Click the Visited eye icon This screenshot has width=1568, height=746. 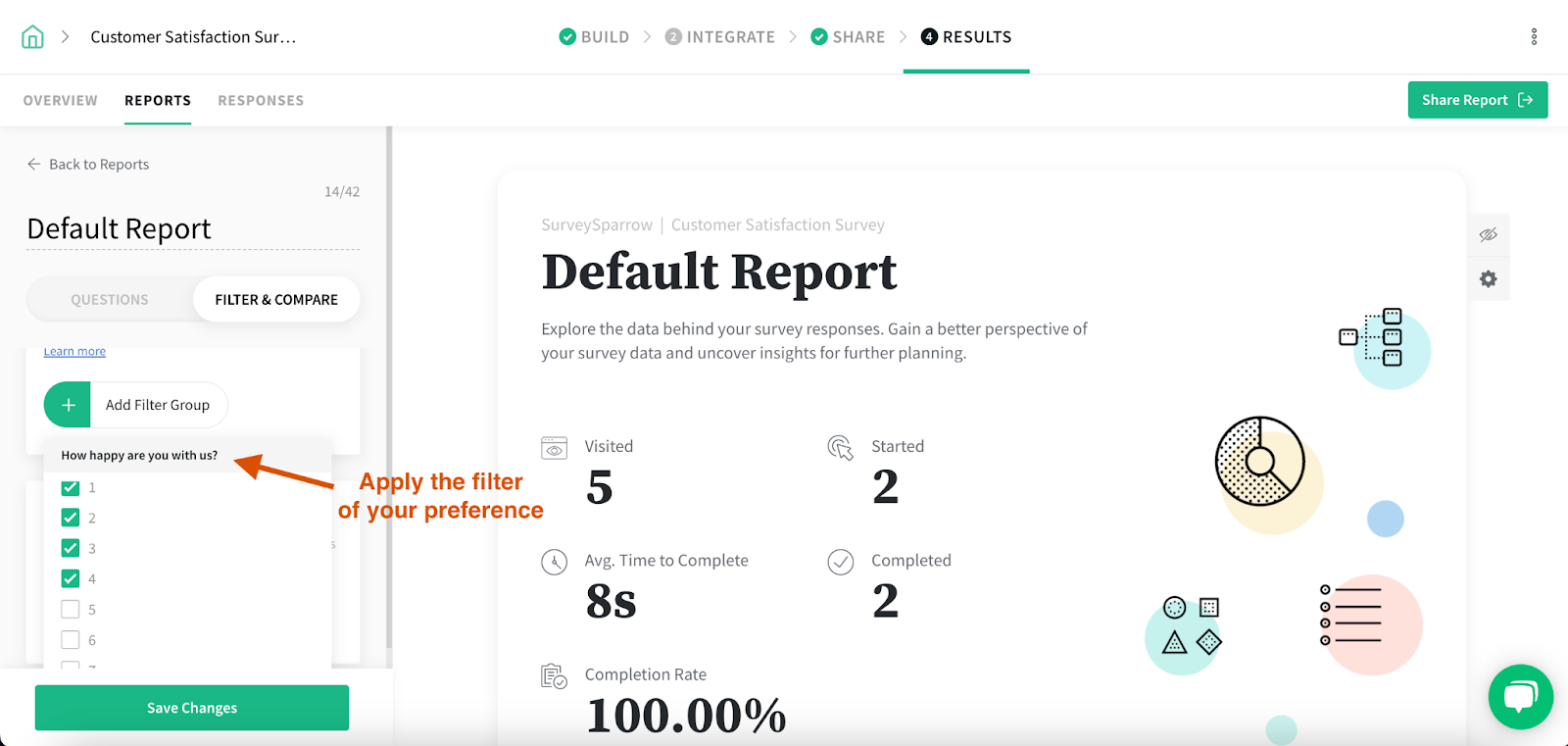[554, 448]
